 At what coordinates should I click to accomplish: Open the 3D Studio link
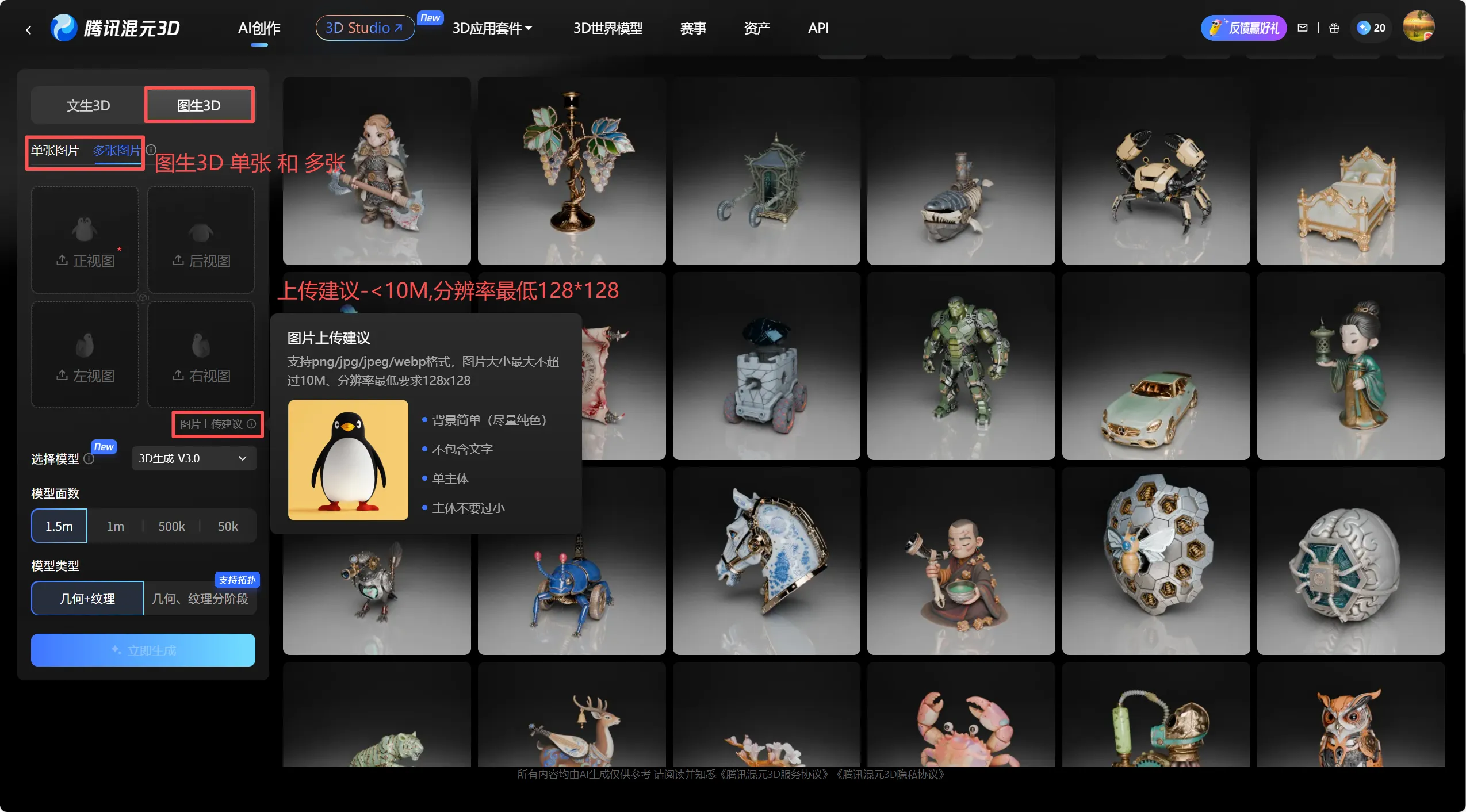tap(364, 28)
